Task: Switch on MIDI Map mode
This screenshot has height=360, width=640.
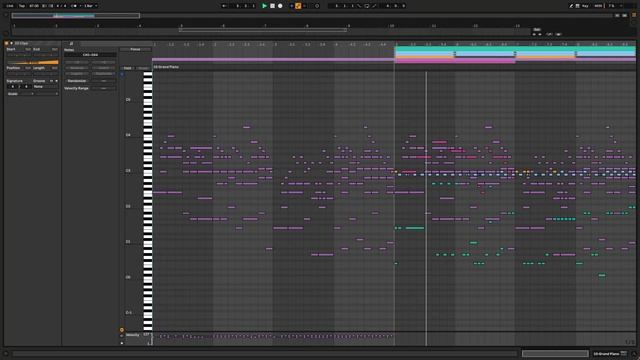Action: [x=598, y=6]
